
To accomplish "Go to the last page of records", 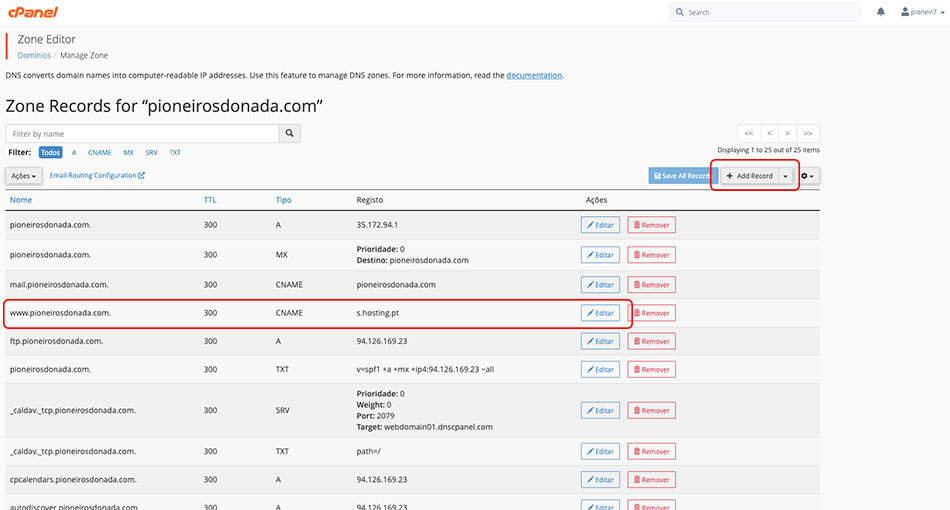I will pyautogui.click(x=808, y=133).
